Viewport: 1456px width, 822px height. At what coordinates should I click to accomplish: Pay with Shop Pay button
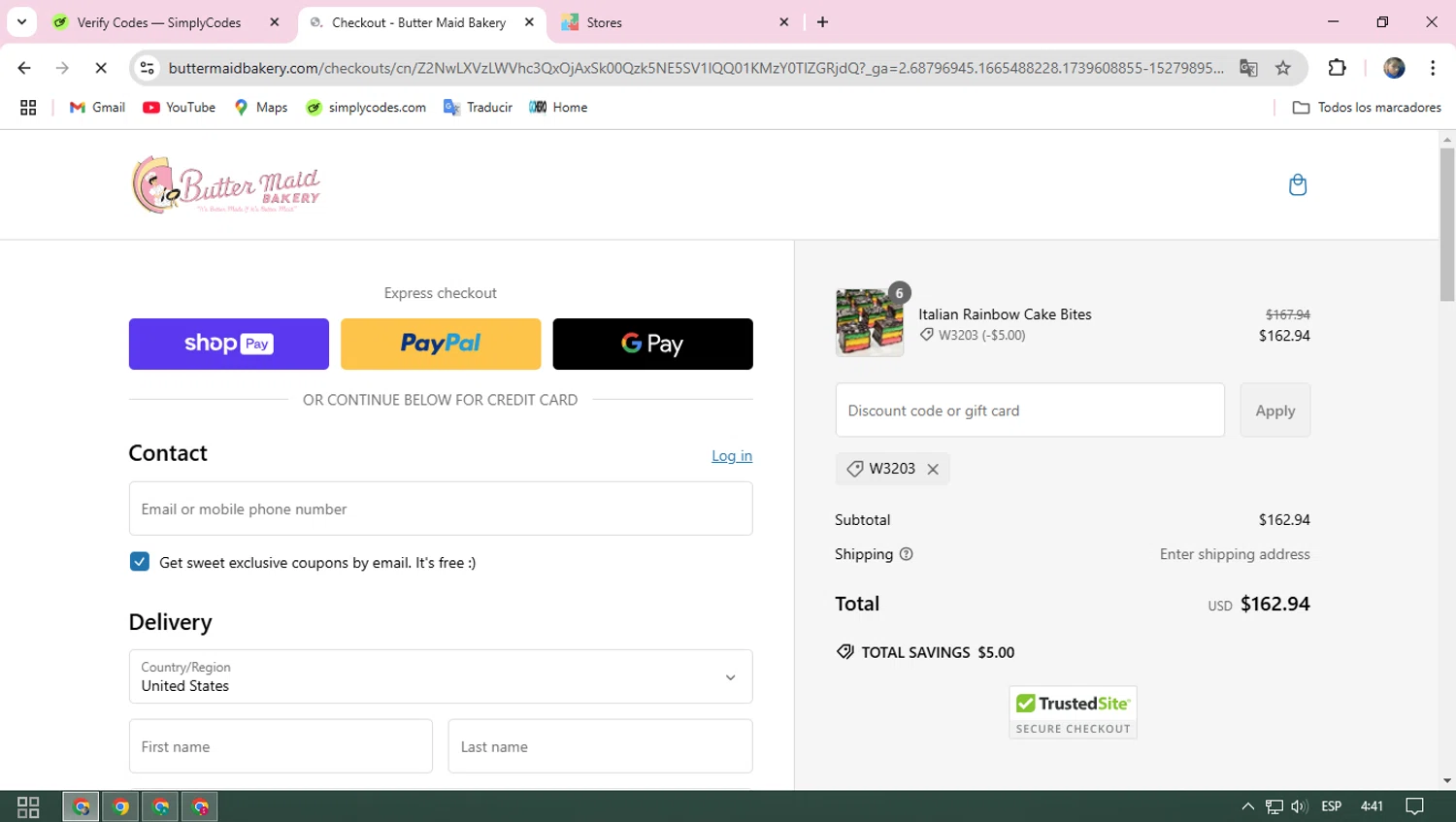(229, 344)
